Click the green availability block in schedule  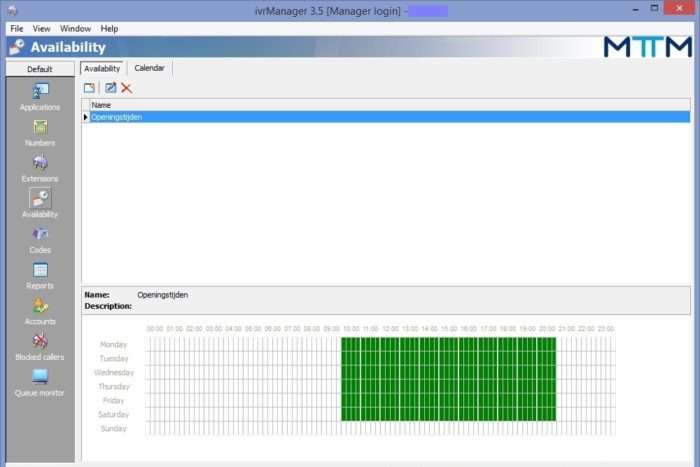click(x=449, y=379)
